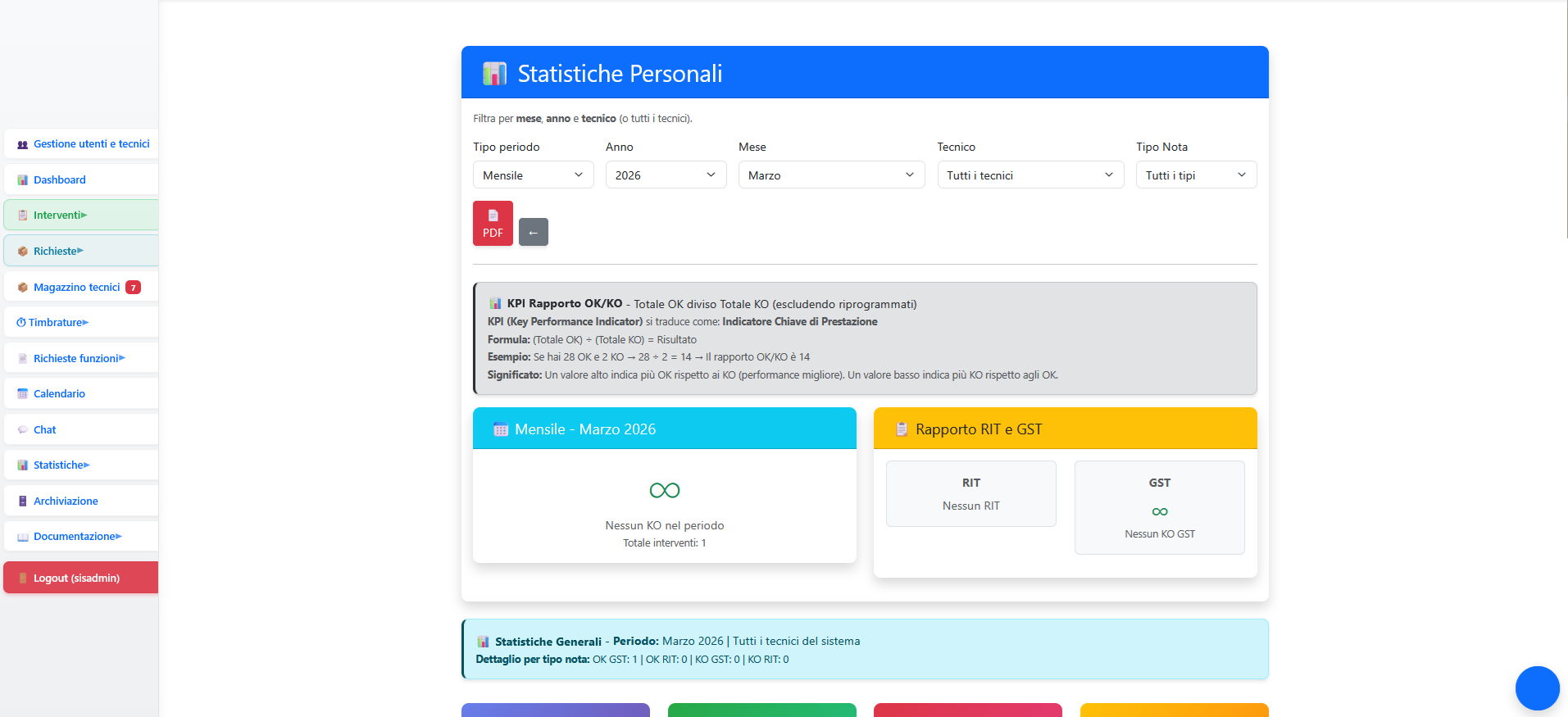Click the 'Nessun RIT' text

click(x=971, y=506)
